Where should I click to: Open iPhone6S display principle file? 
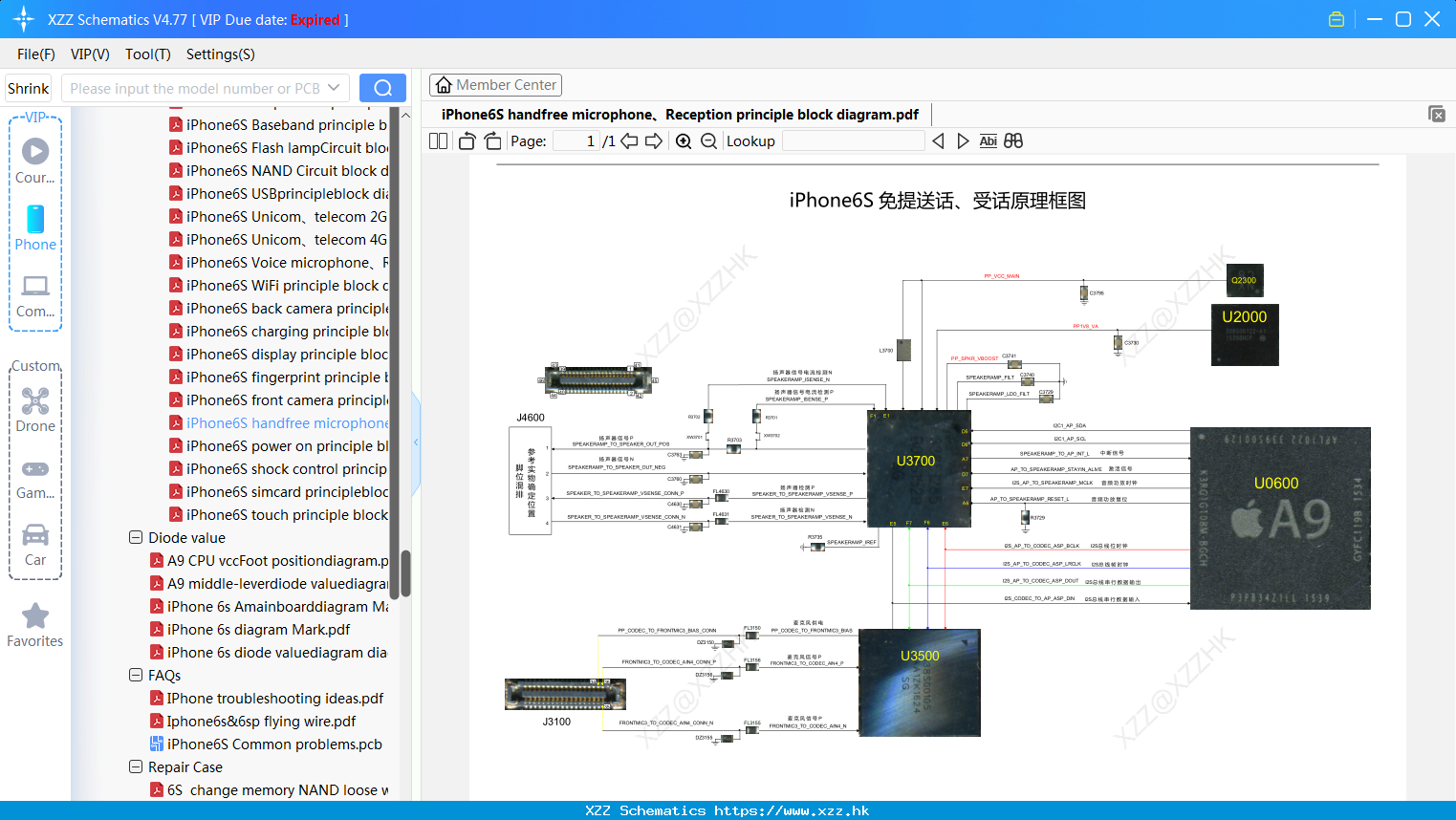click(x=278, y=354)
